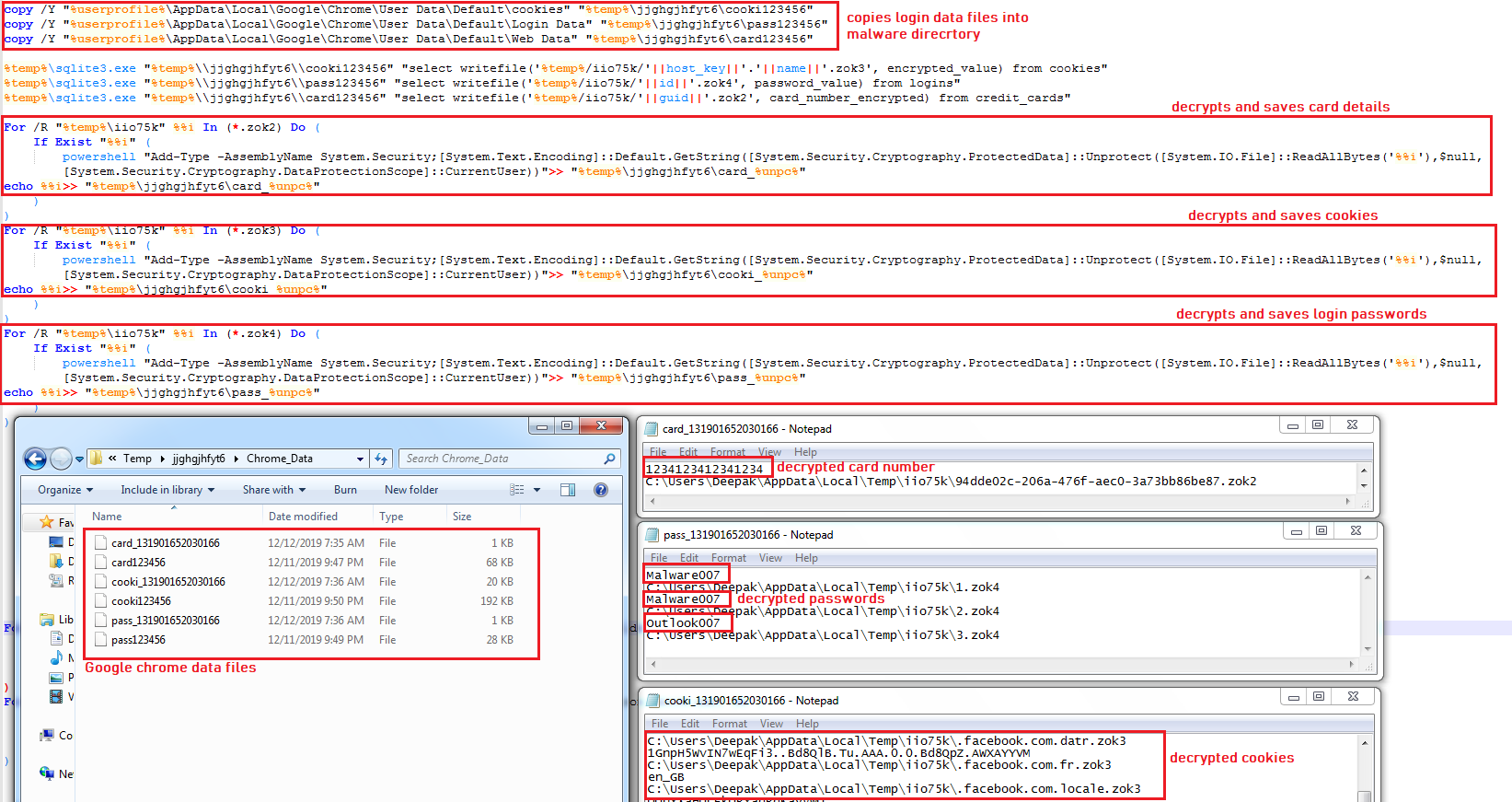Click the jjghgjhfyt6 breadcrumb segment

click(199, 459)
